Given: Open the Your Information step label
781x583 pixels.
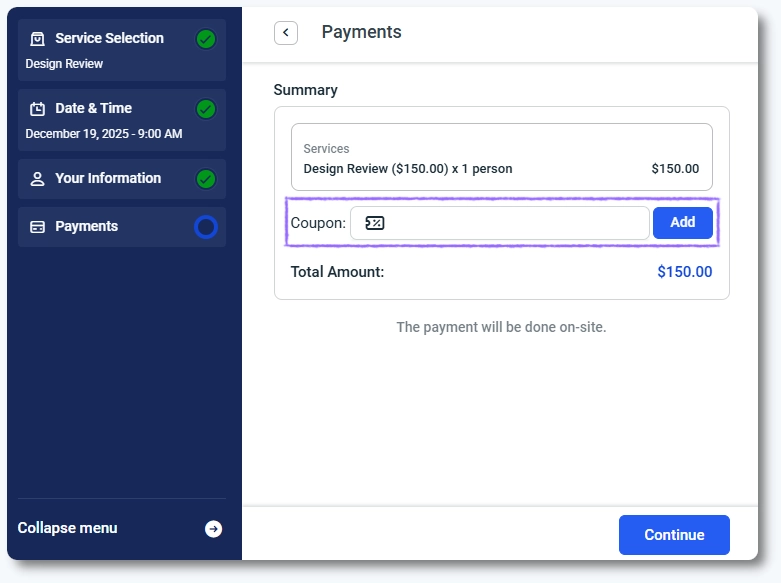Looking at the screenshot, I should coord(108,178).
